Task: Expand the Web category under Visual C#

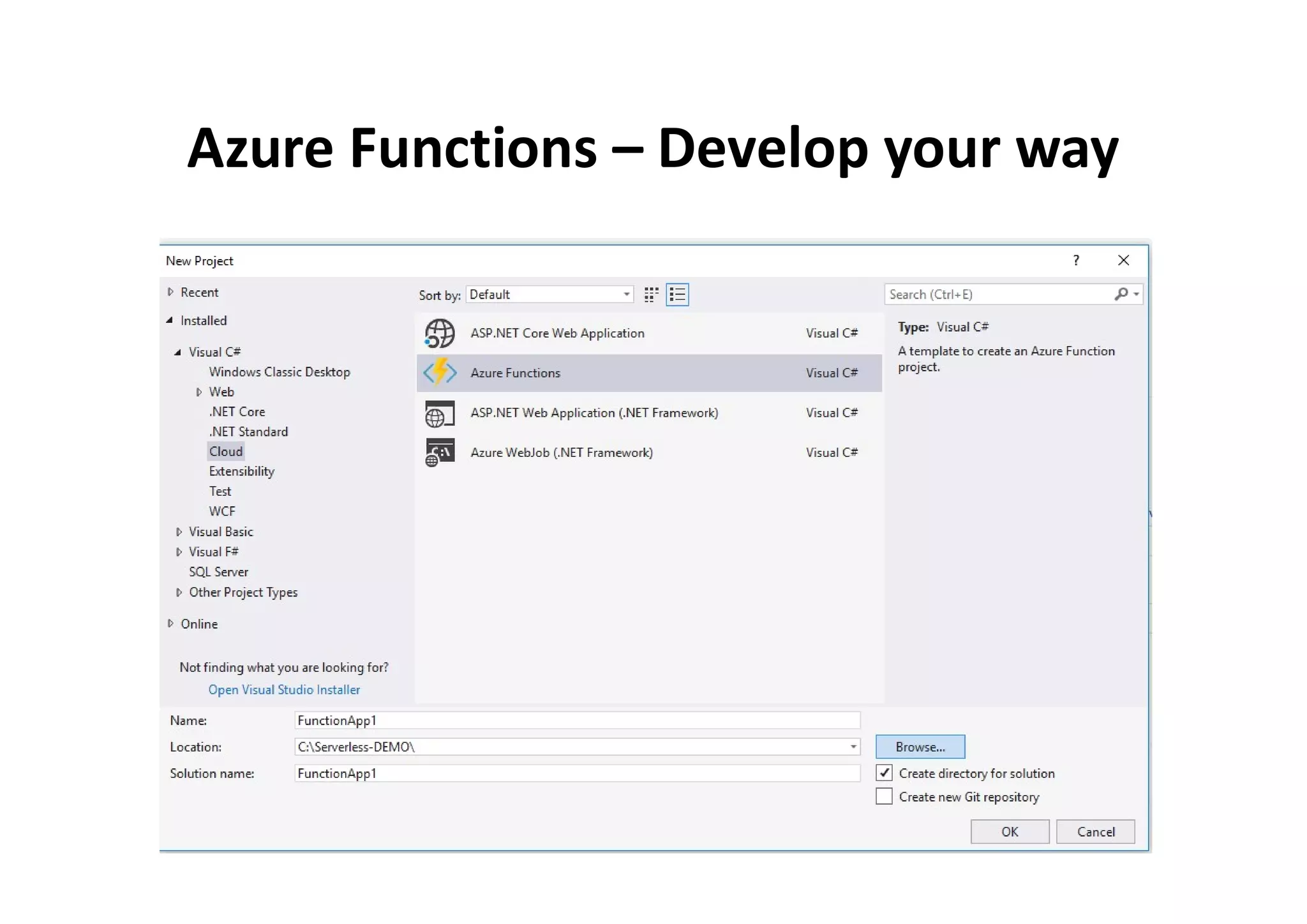Action: [x=198, y=392]
